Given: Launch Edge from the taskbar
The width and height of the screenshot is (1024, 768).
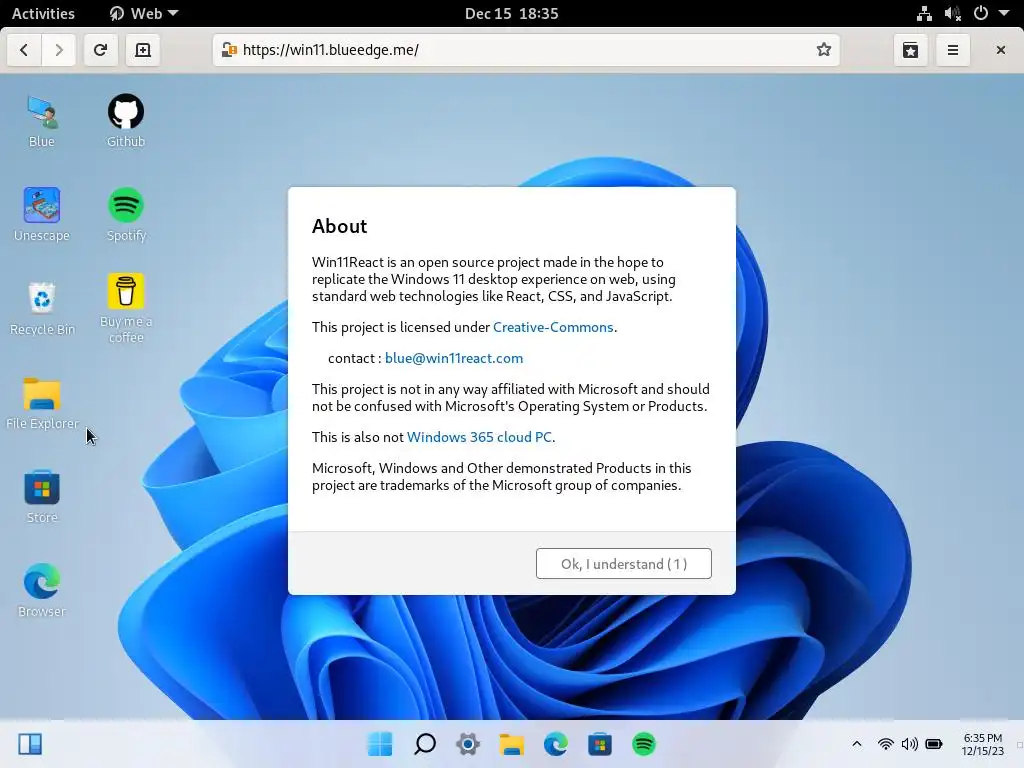Looking at the screenshot, I should 556,744.
